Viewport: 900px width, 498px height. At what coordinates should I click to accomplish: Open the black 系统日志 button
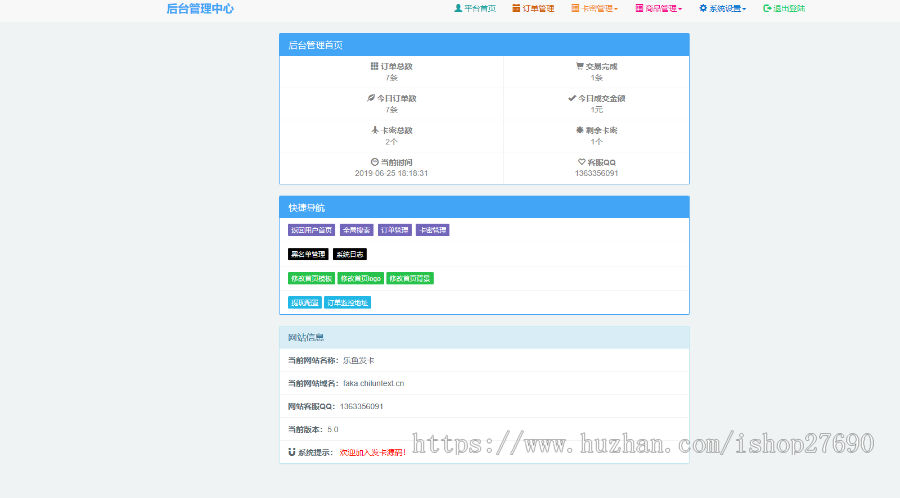pos(350,254)
